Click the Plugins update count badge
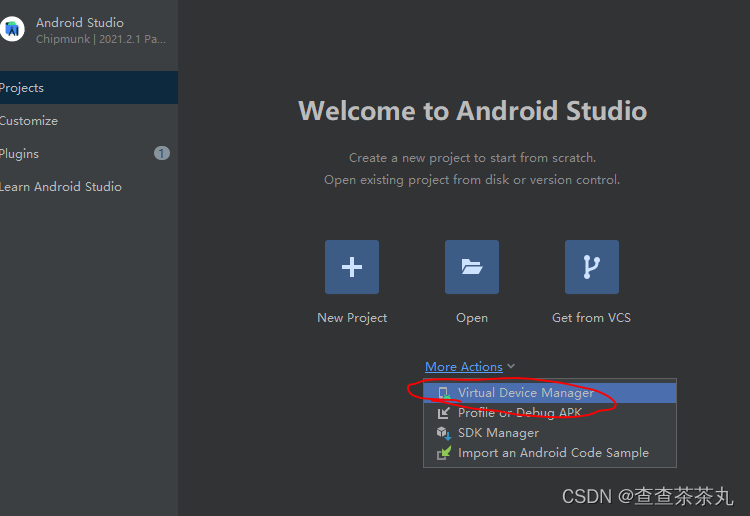 162,153
